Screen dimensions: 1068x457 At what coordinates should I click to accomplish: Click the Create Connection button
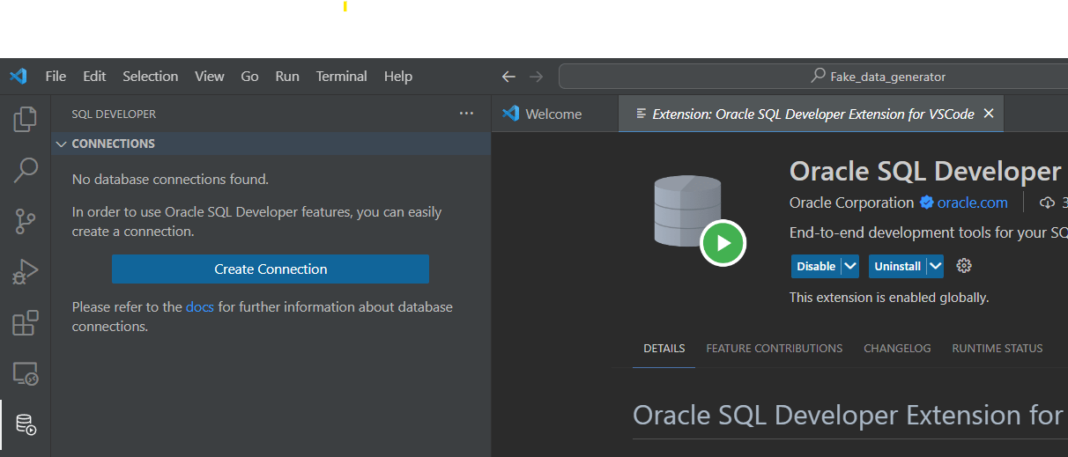coord(270,269)
